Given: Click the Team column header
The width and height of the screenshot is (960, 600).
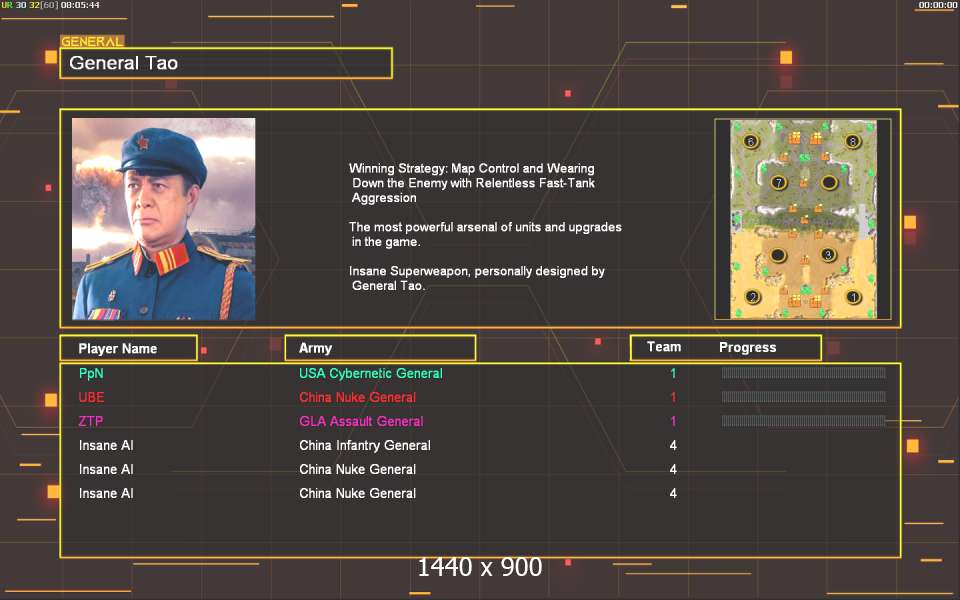Looking at the screenshot, I should click(664, 347).
